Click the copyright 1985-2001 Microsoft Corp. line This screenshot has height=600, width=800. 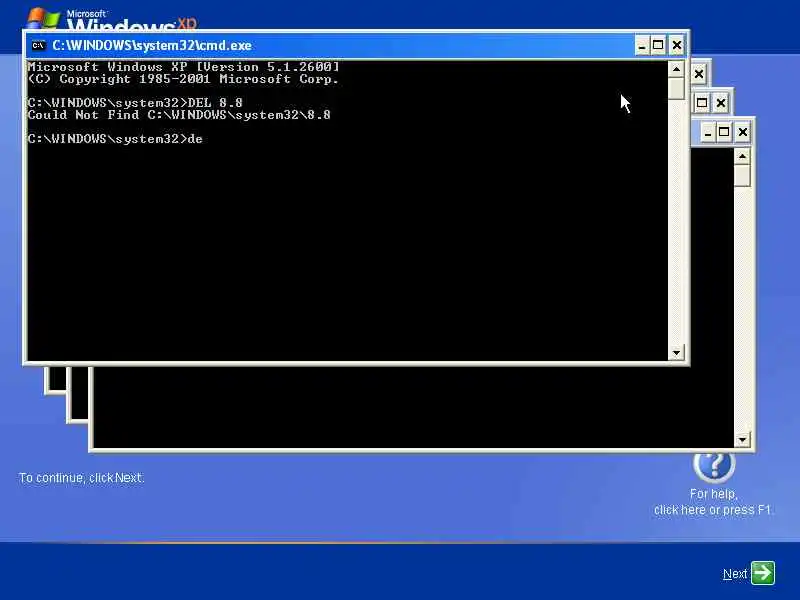(183, 79)
